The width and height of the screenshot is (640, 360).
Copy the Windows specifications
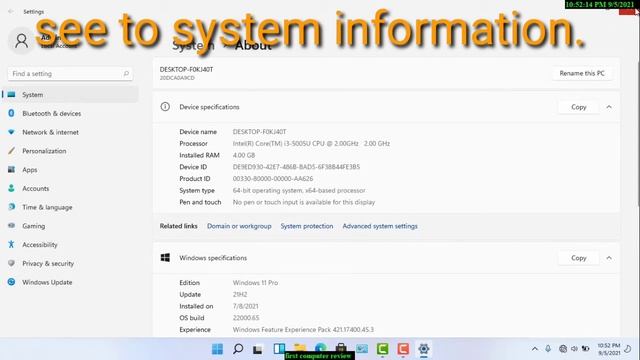[578, 258]
